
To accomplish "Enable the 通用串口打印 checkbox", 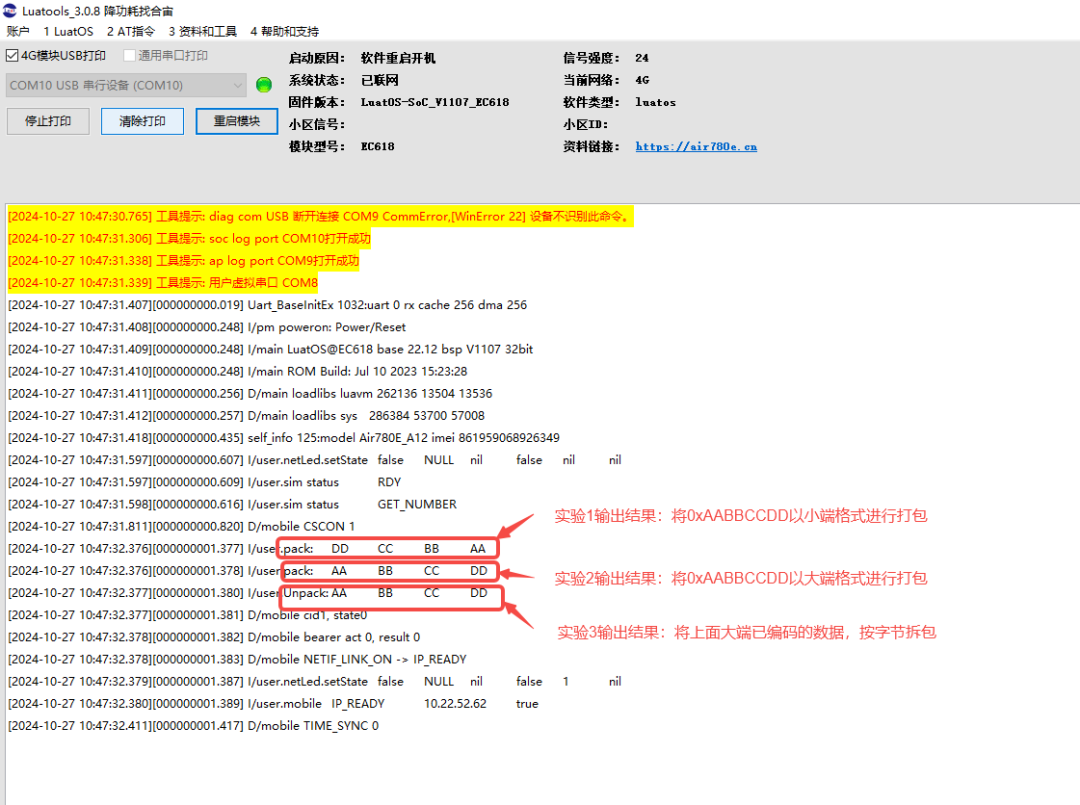I will pyautogui.click(x=129, y=56).
